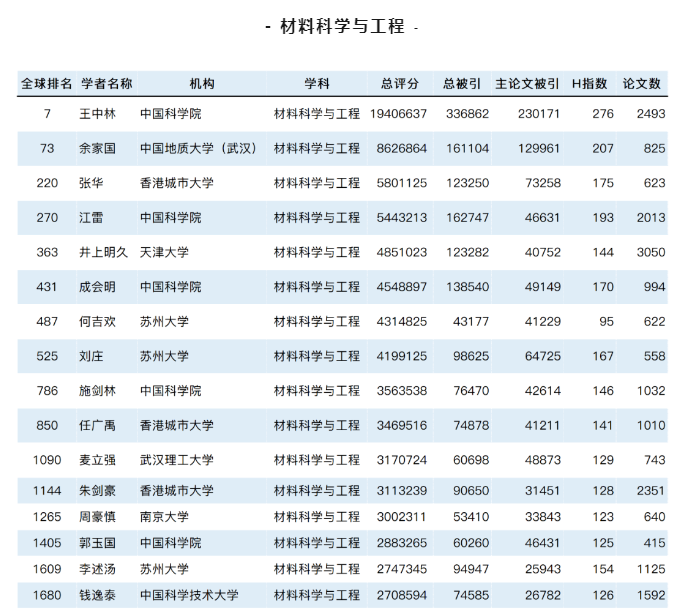
Task: Select scholar name 王中林
Action: [97, 114]
